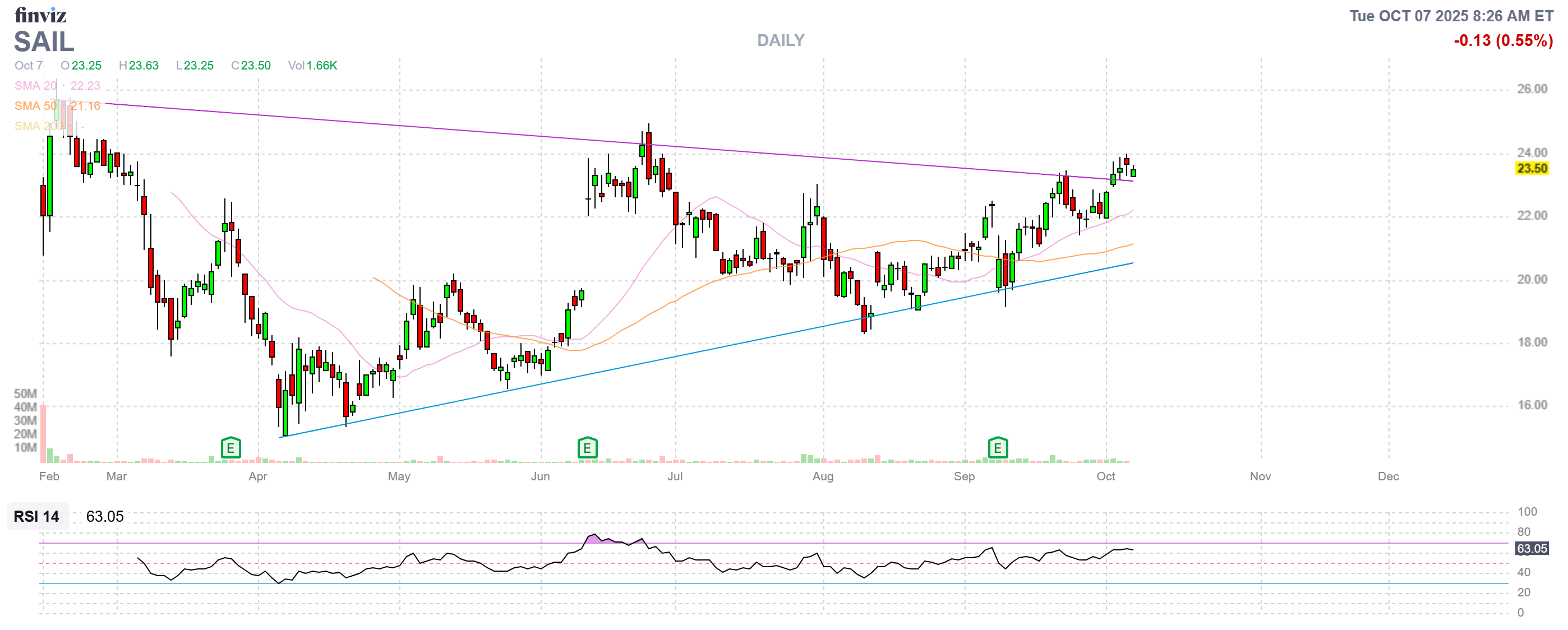Click the earnings E marker in June

587,449
